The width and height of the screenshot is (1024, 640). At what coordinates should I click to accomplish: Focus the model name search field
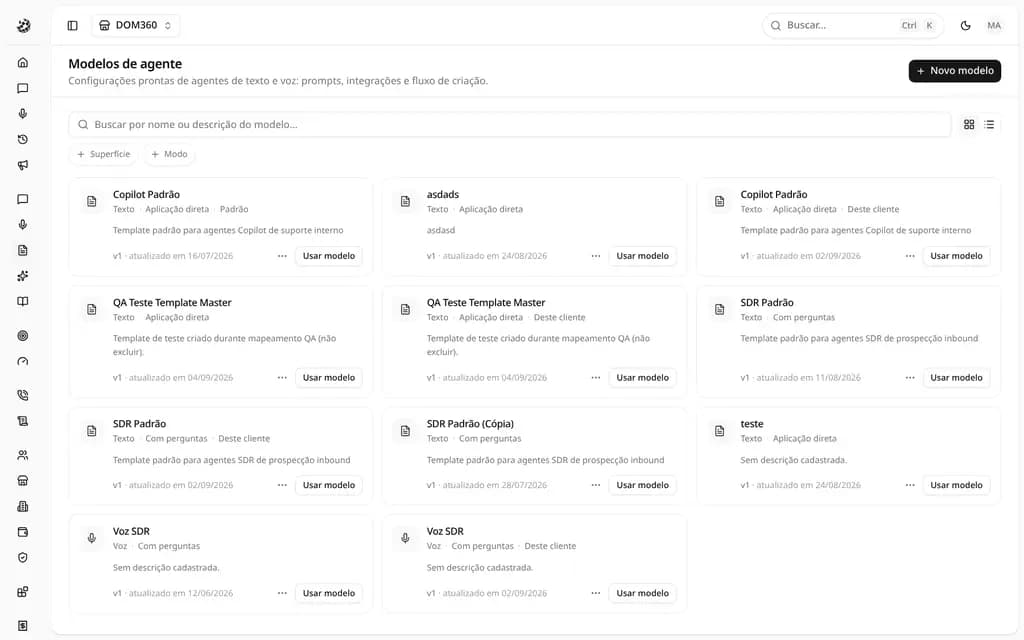(509, 124)
